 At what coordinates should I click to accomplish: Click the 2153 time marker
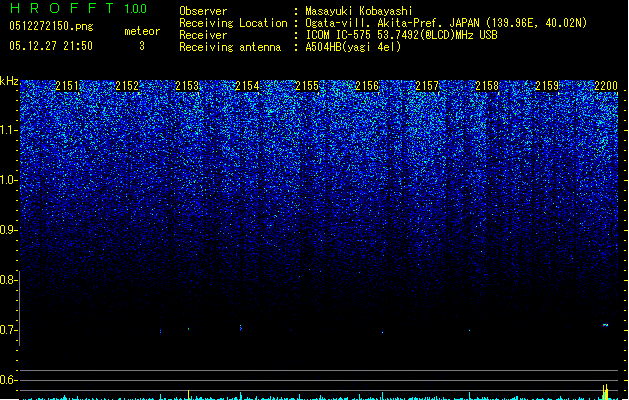187,86
